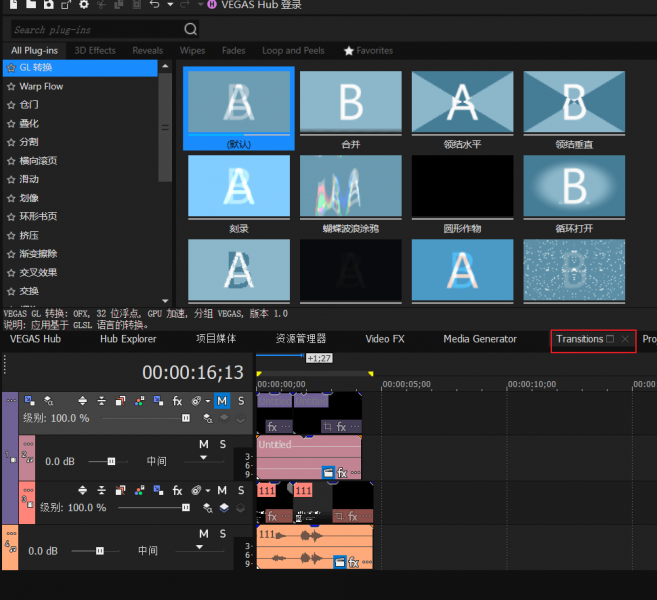Select Warp Flow in plug-in list

(41, 87)
